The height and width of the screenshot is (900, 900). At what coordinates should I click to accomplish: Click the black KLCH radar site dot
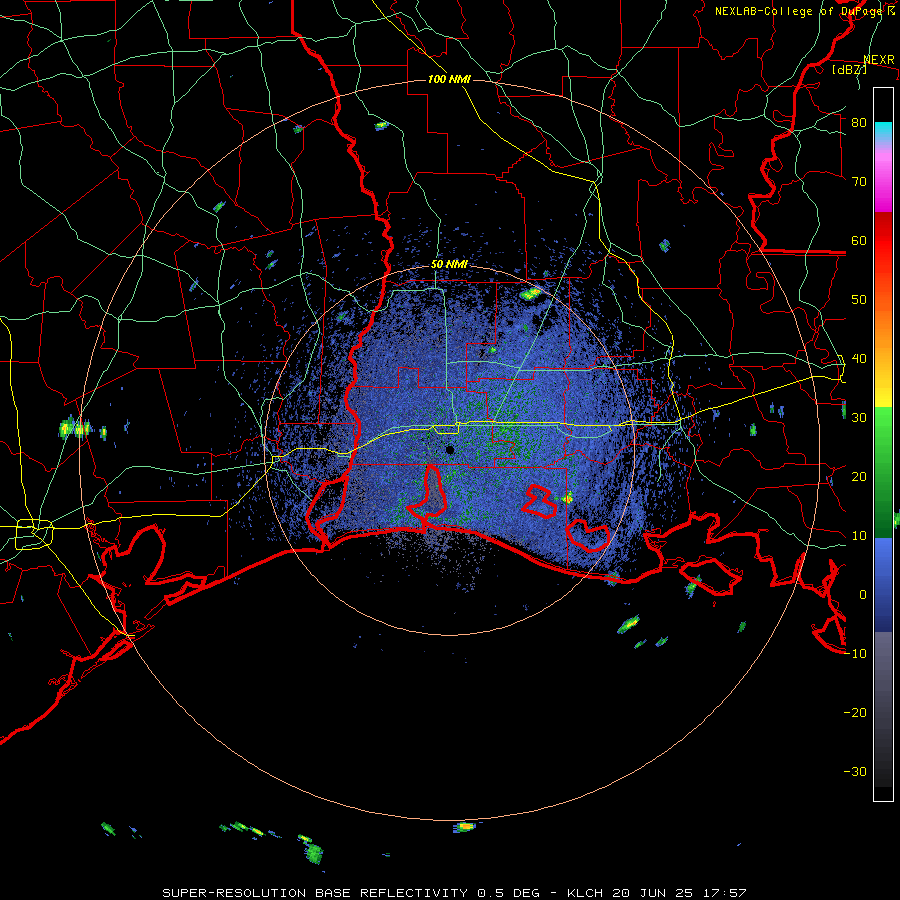[450, 450]
